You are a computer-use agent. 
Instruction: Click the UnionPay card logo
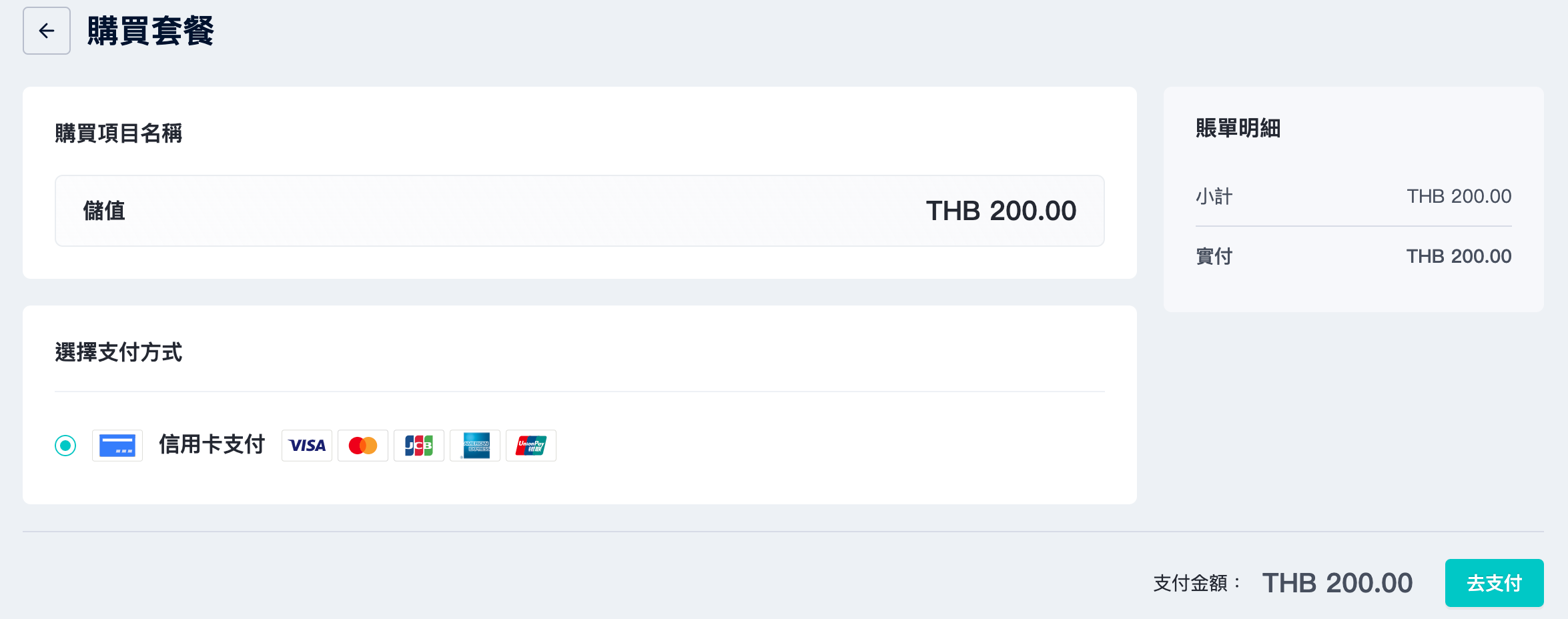531,446
